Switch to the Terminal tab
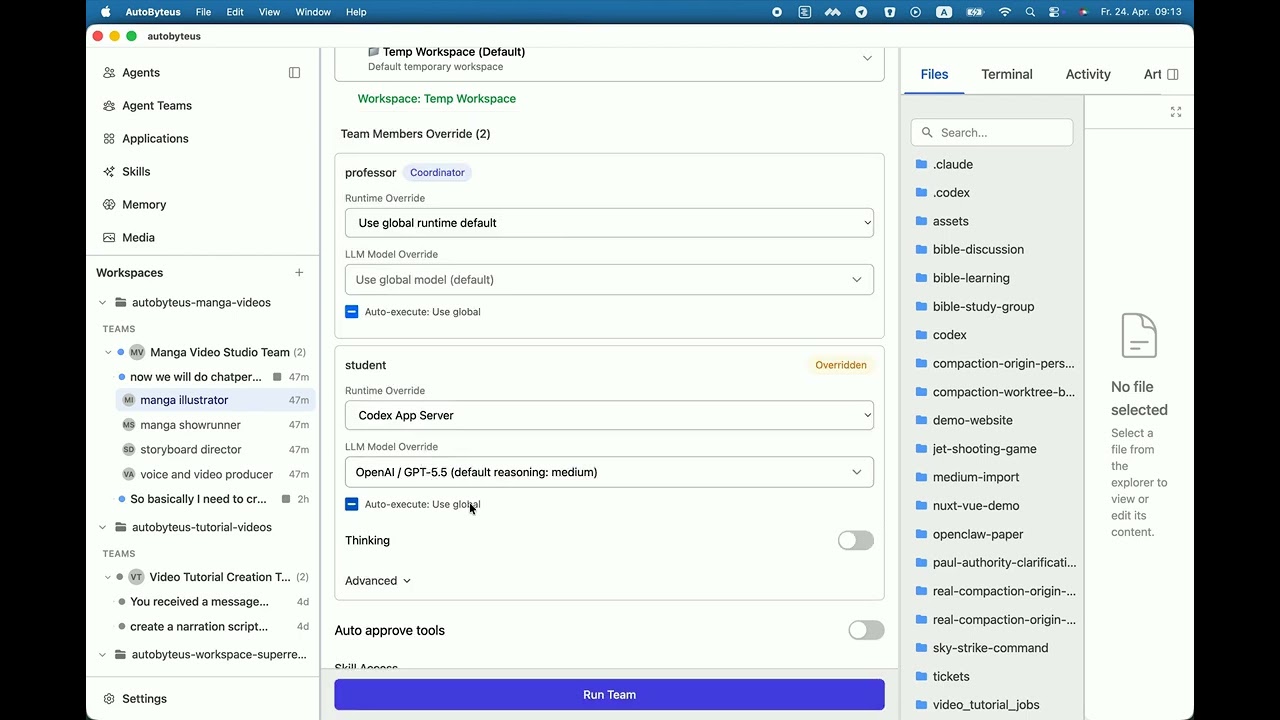 (x=1007, y=74)
